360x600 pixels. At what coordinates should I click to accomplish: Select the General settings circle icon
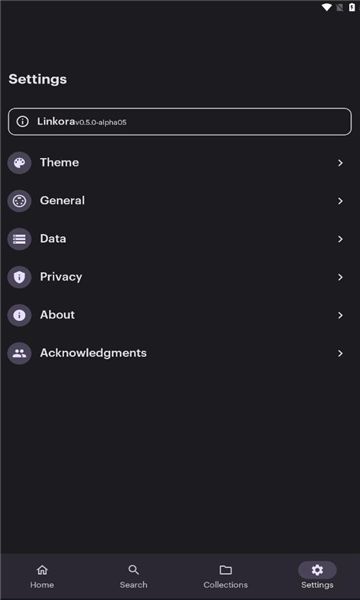(x=19, y=201)
